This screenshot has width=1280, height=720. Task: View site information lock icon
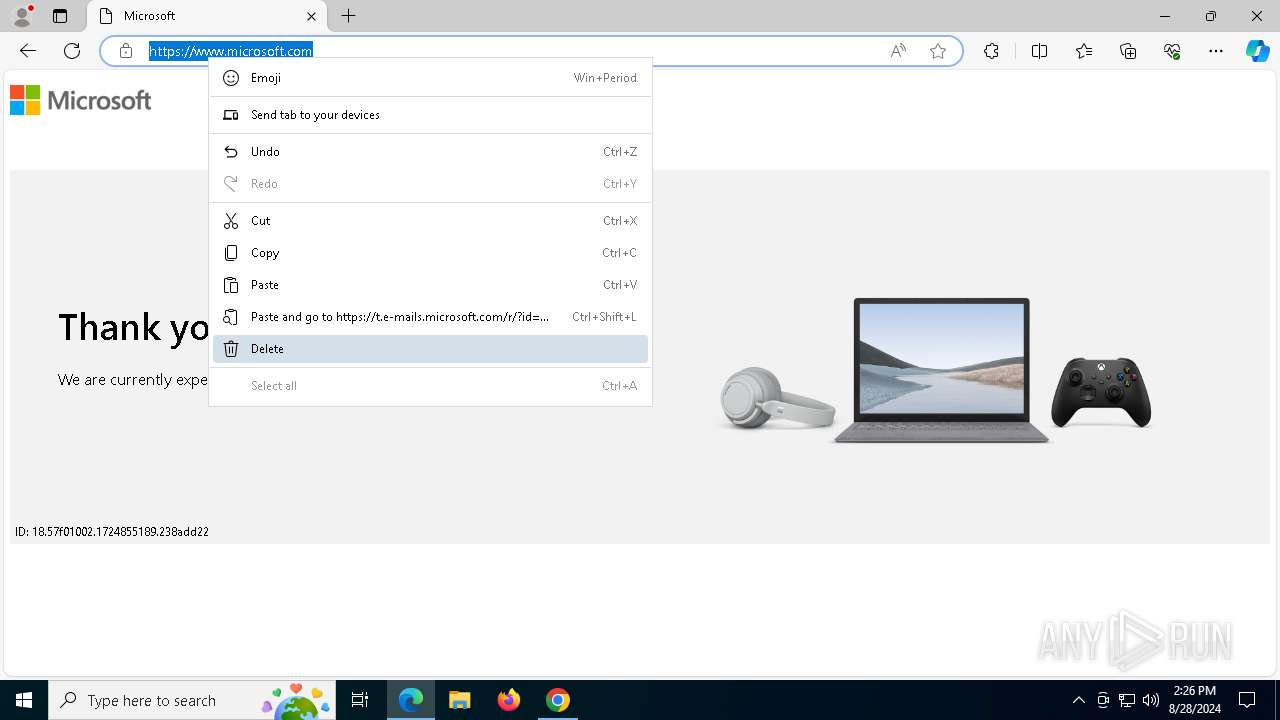(126, 51)
